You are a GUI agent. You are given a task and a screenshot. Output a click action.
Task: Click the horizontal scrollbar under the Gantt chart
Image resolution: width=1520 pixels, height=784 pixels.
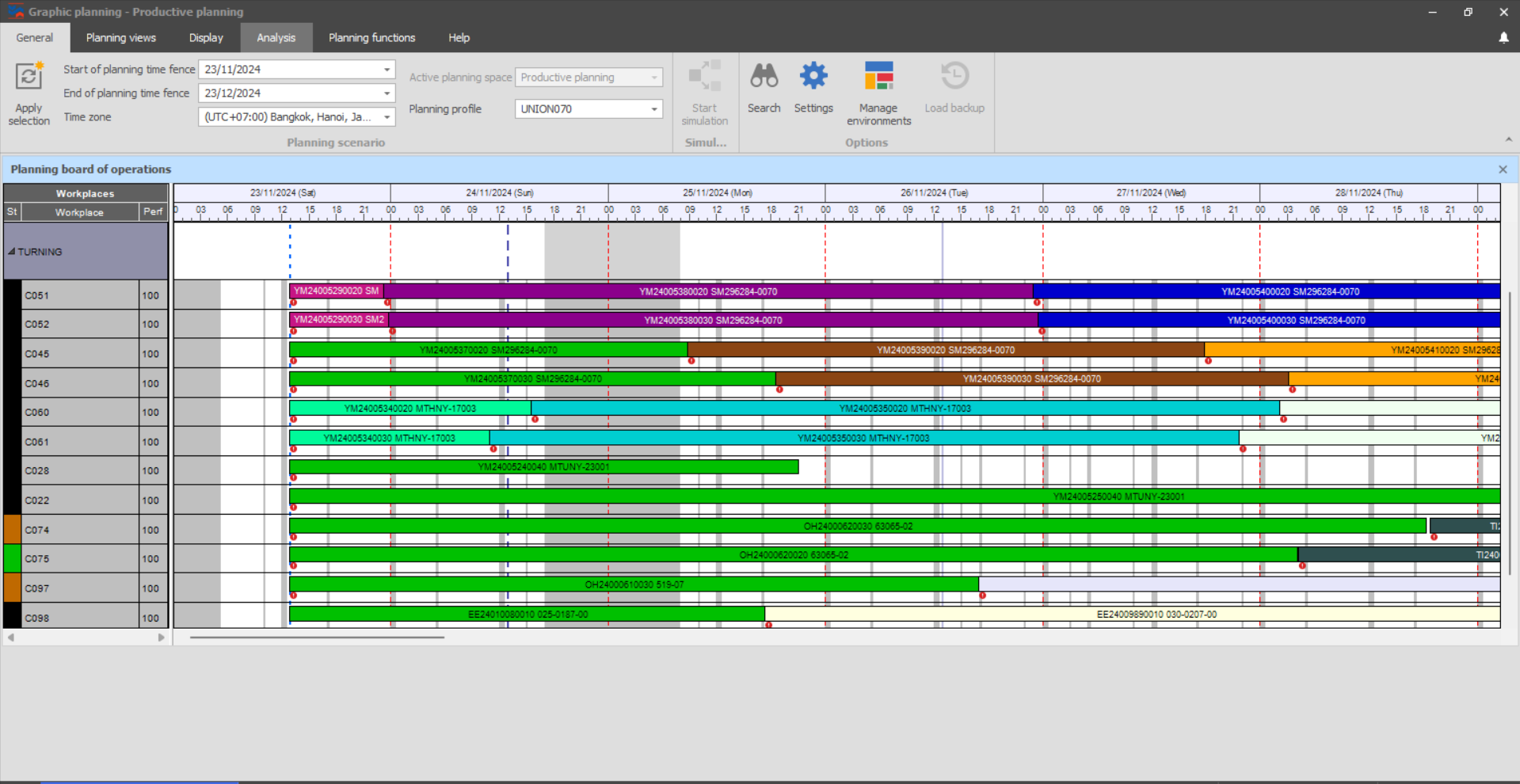pyautogui.click(x=317, y=637)
